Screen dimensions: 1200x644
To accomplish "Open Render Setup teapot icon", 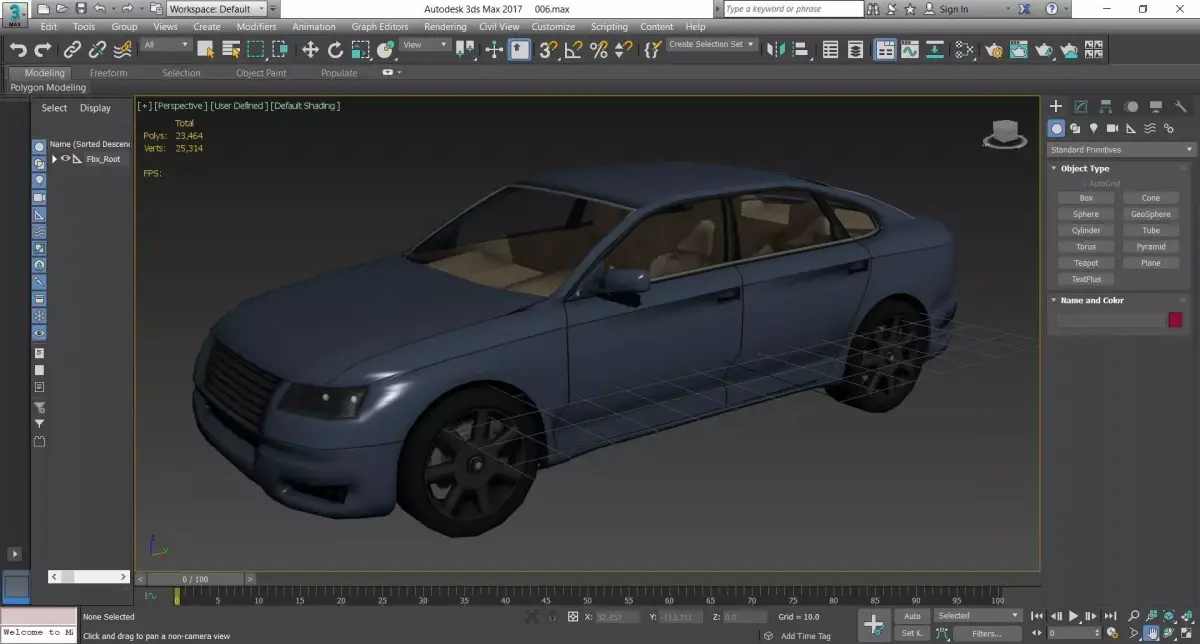I will (x=993, y=50).
